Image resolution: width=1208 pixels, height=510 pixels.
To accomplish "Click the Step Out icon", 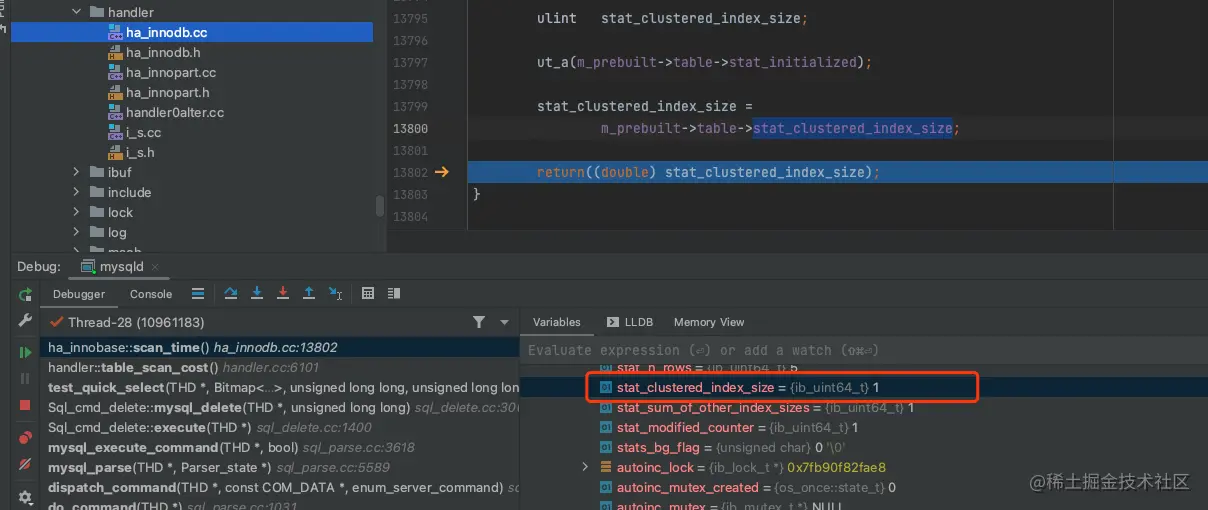I will click(309, 294).
